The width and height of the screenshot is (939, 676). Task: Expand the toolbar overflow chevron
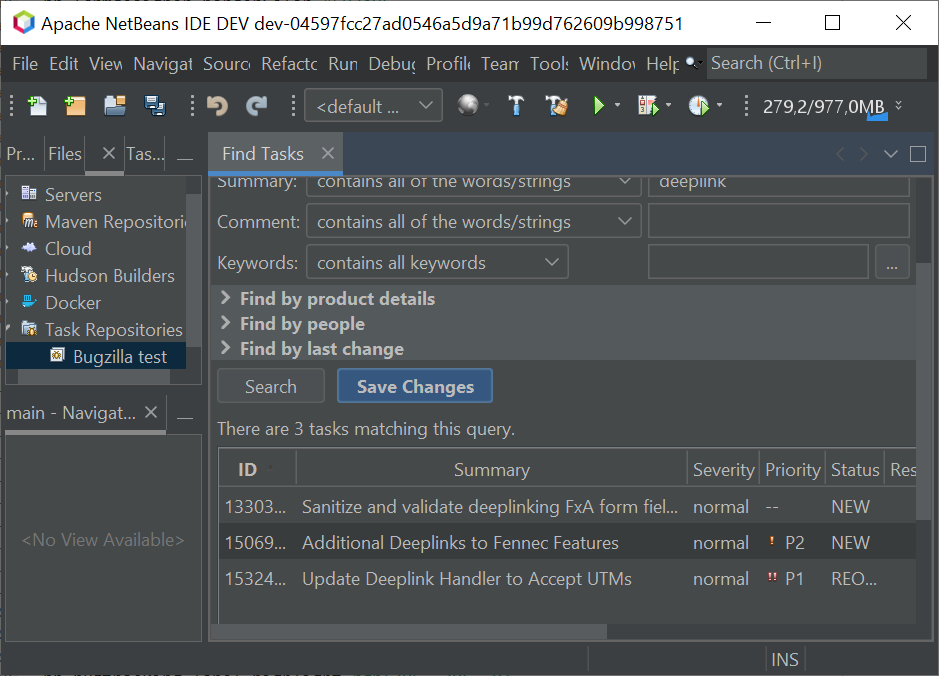[898, 105]
